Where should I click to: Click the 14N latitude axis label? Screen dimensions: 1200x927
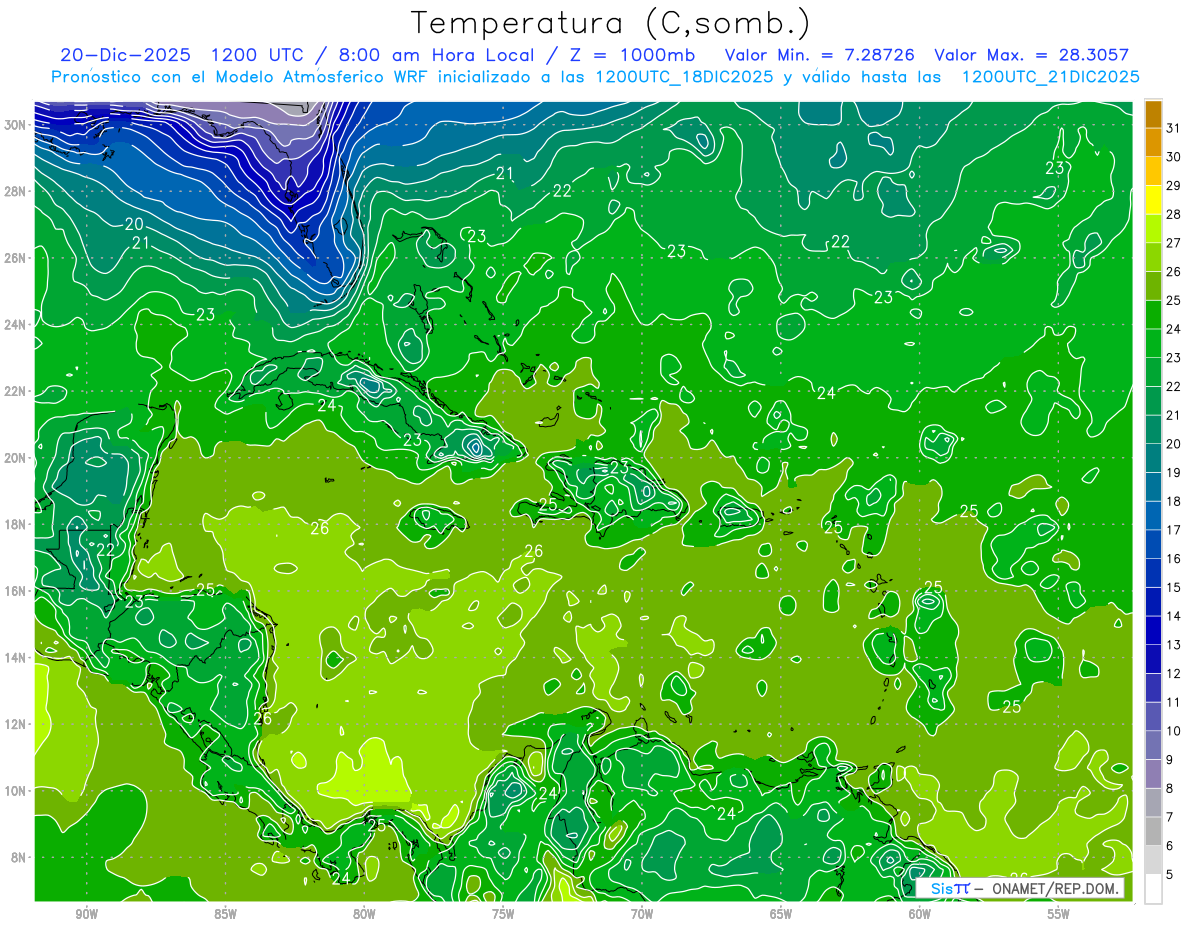click(17, 658)
